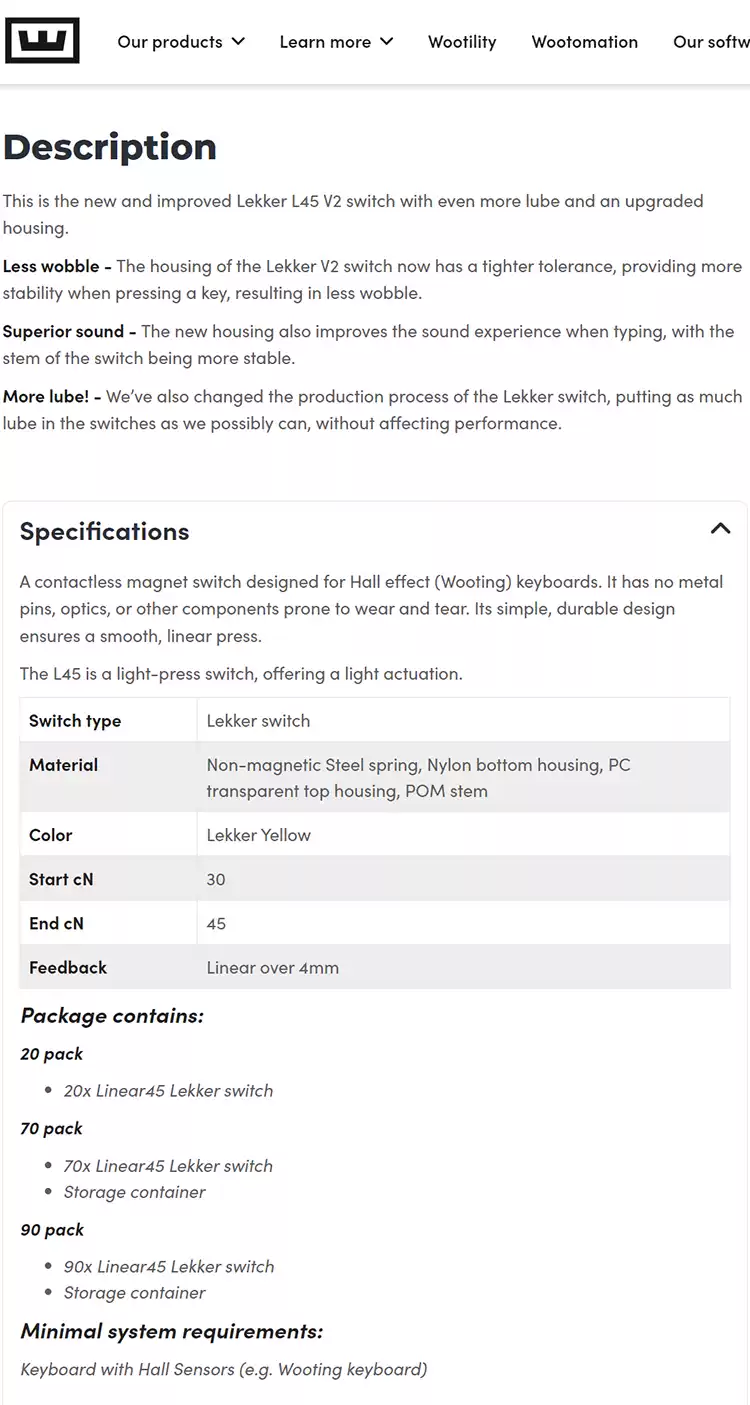Click the chevron next to Our products
750x1405 pixels.
click(x=238, y=42)
